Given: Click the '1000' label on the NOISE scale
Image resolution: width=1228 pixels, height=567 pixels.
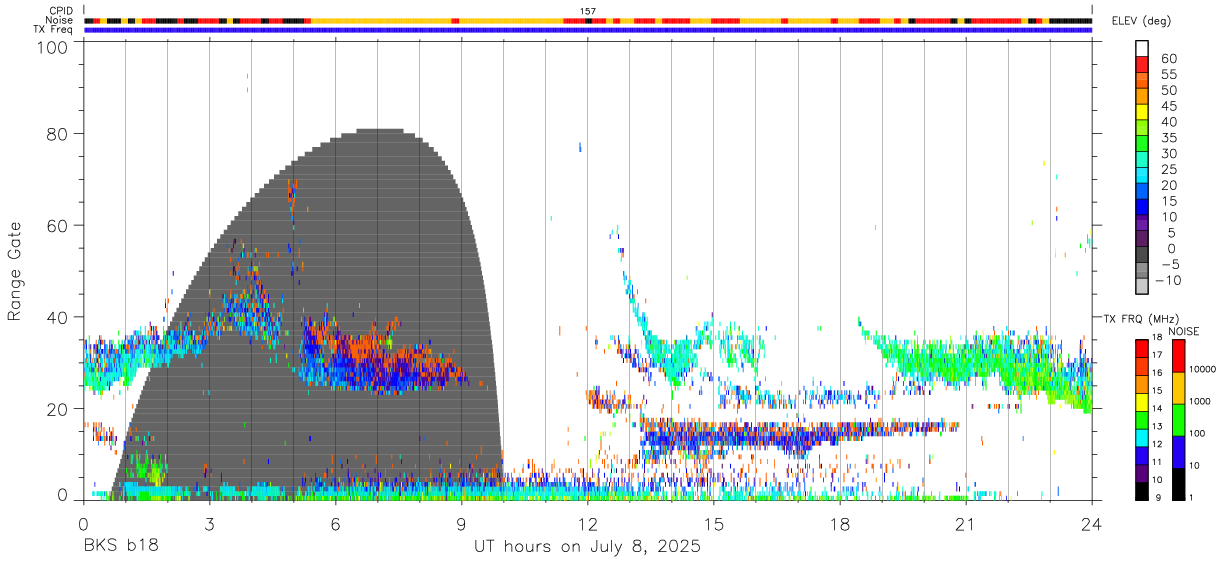Looking at the screenshot, I should [x=1199, y=401].
